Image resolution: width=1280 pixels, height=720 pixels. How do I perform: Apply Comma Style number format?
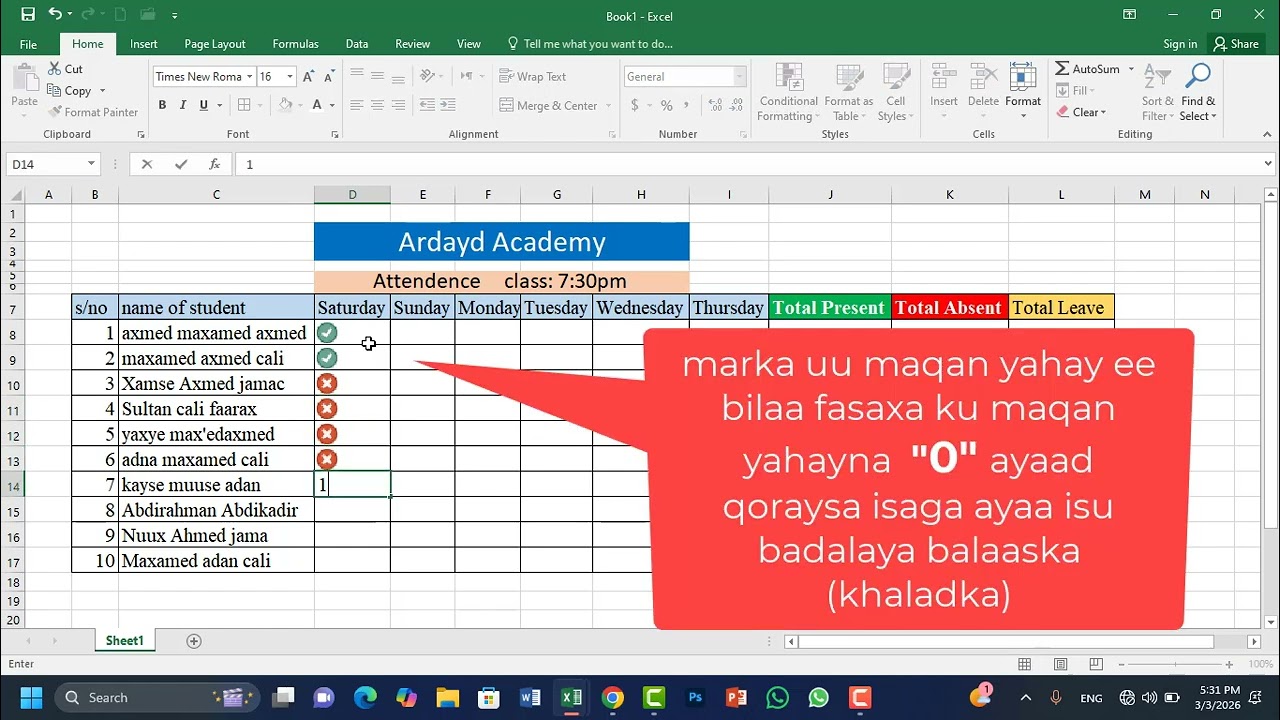coord(689,105)
